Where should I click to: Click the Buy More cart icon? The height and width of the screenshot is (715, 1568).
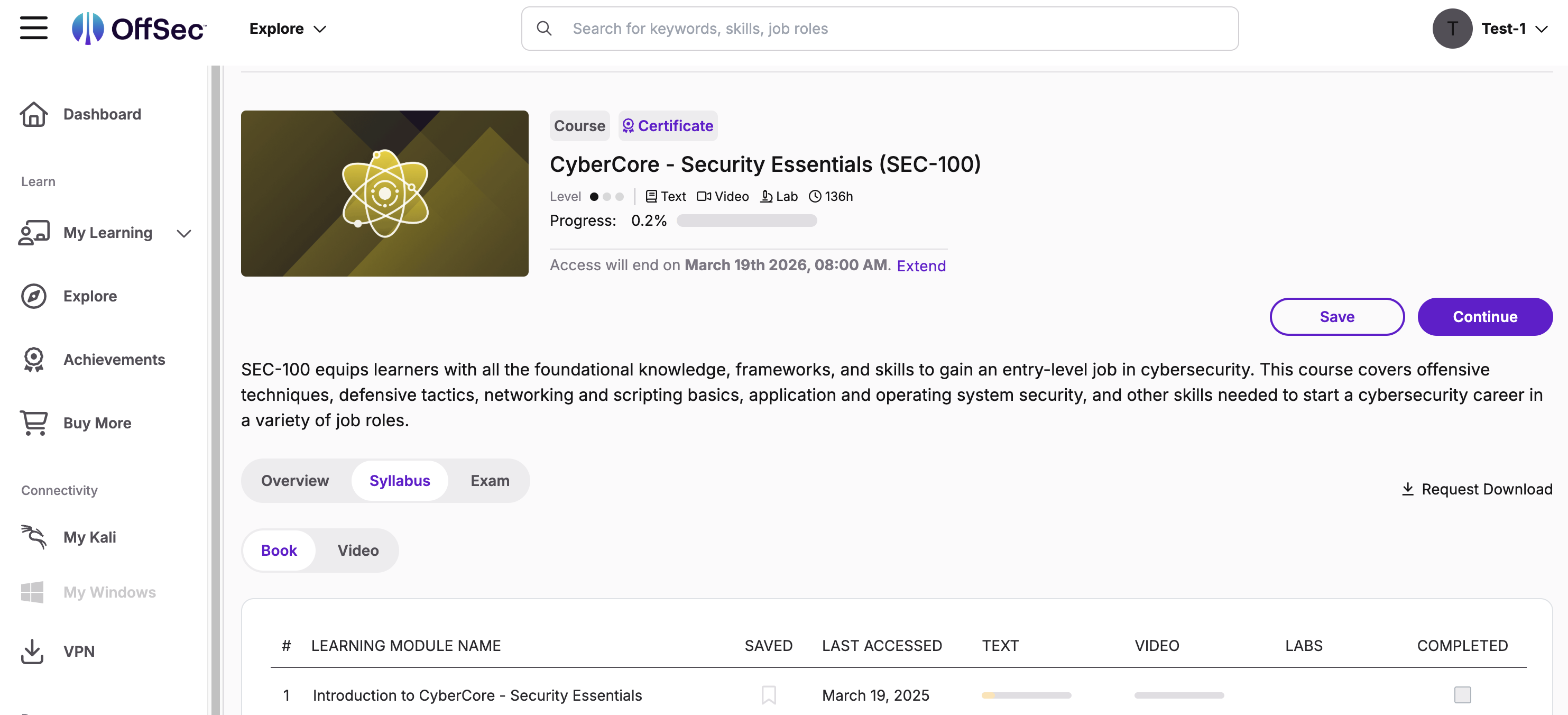pos(33,423)
